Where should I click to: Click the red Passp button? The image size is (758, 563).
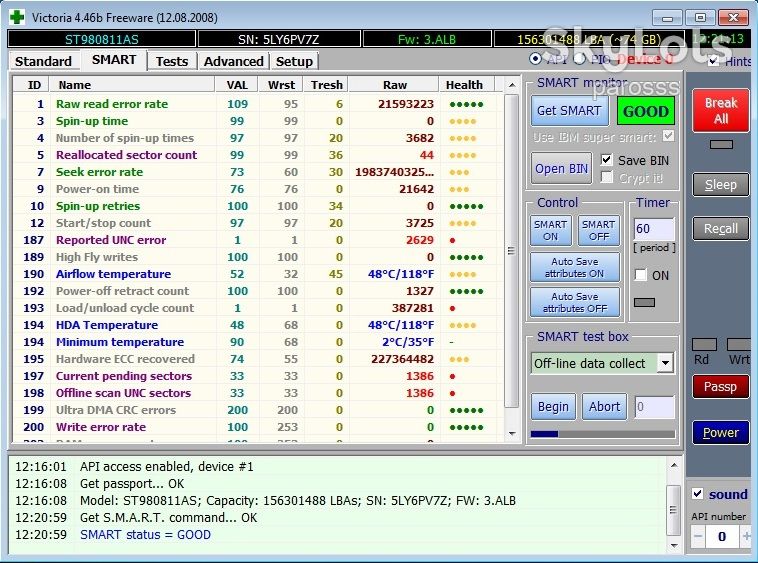coord(720,387)
